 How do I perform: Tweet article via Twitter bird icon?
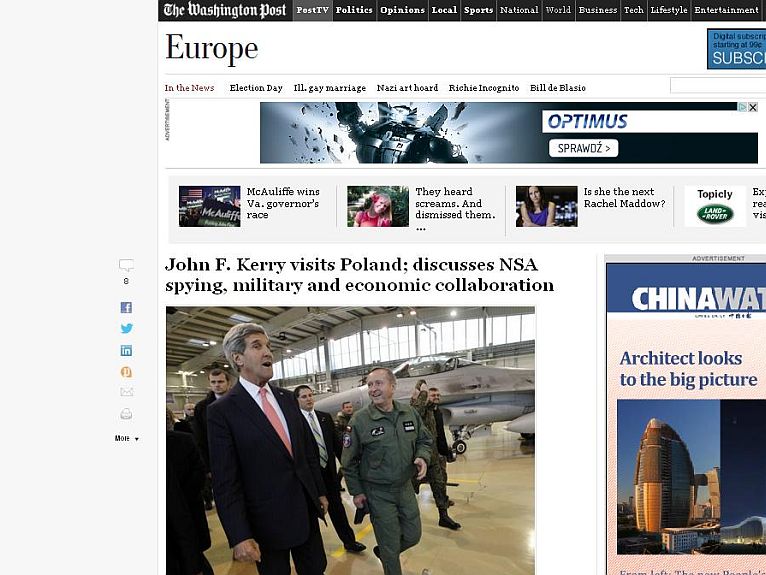(x=127, y=328)
